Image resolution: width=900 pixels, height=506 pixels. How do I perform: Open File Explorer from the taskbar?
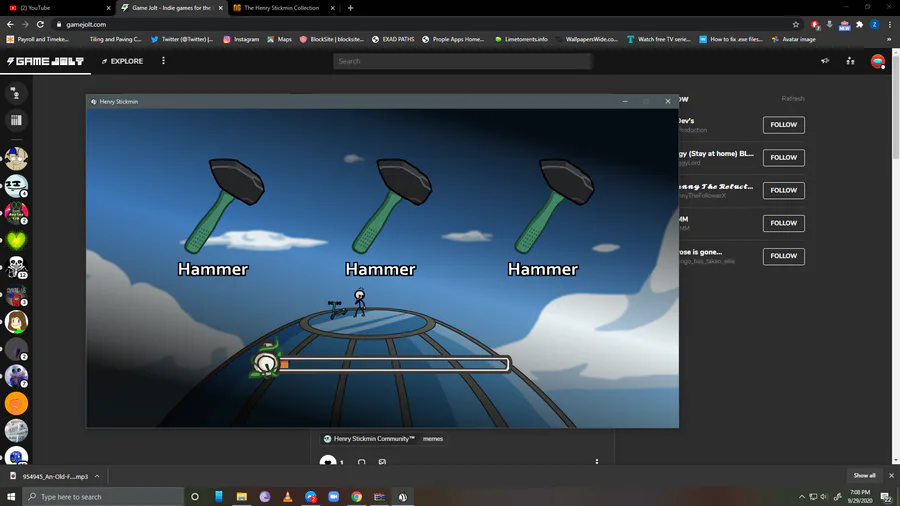(242, 497)
